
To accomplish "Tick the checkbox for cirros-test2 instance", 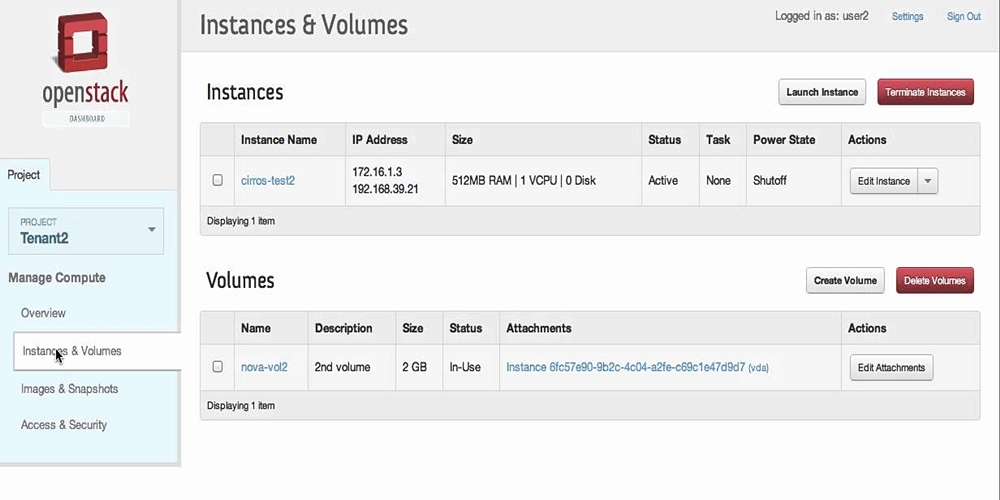I will (x=218, y=181).
